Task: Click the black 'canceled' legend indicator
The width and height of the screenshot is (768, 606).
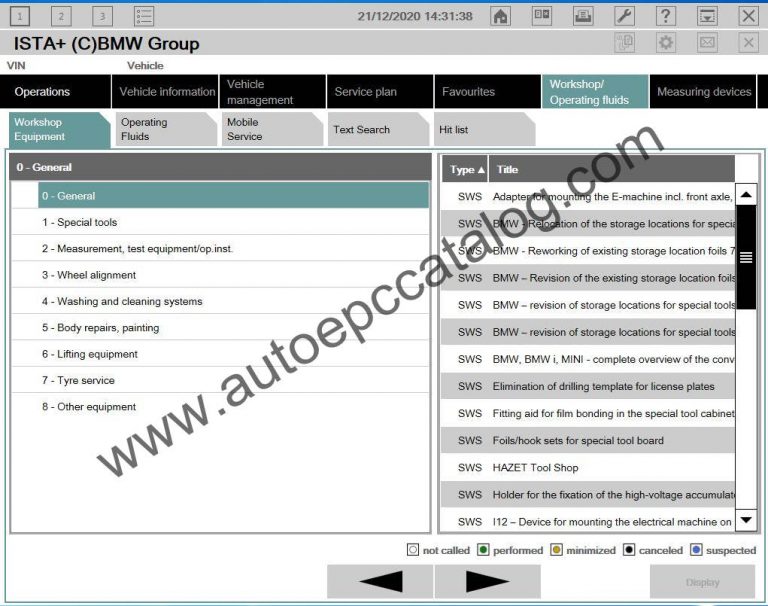Action: (629, 550)
